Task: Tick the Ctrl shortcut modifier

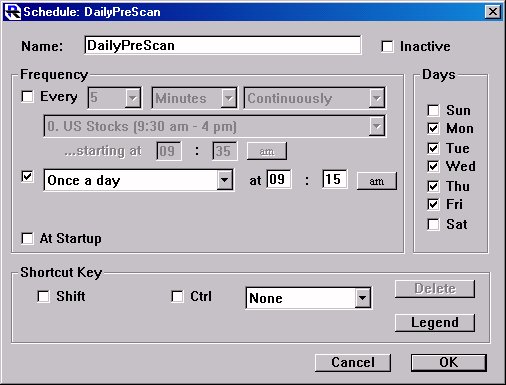Action: point(177,296)
